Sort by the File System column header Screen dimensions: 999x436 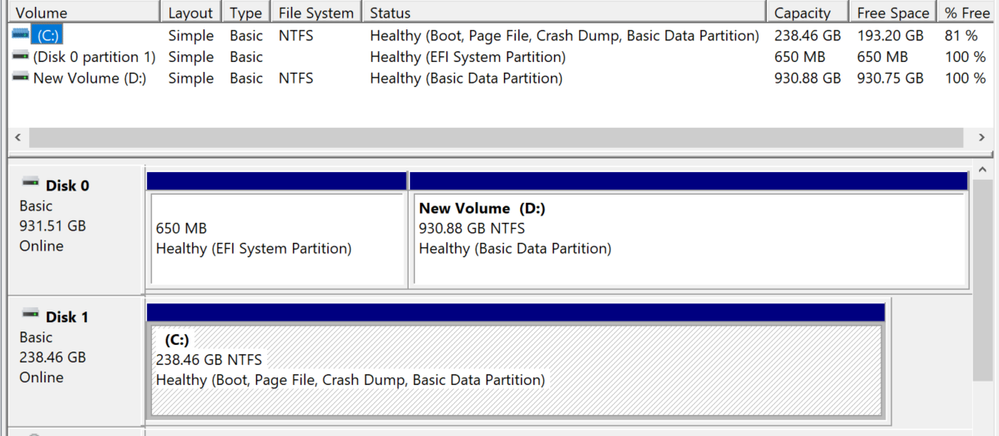[x=316, y=12]
